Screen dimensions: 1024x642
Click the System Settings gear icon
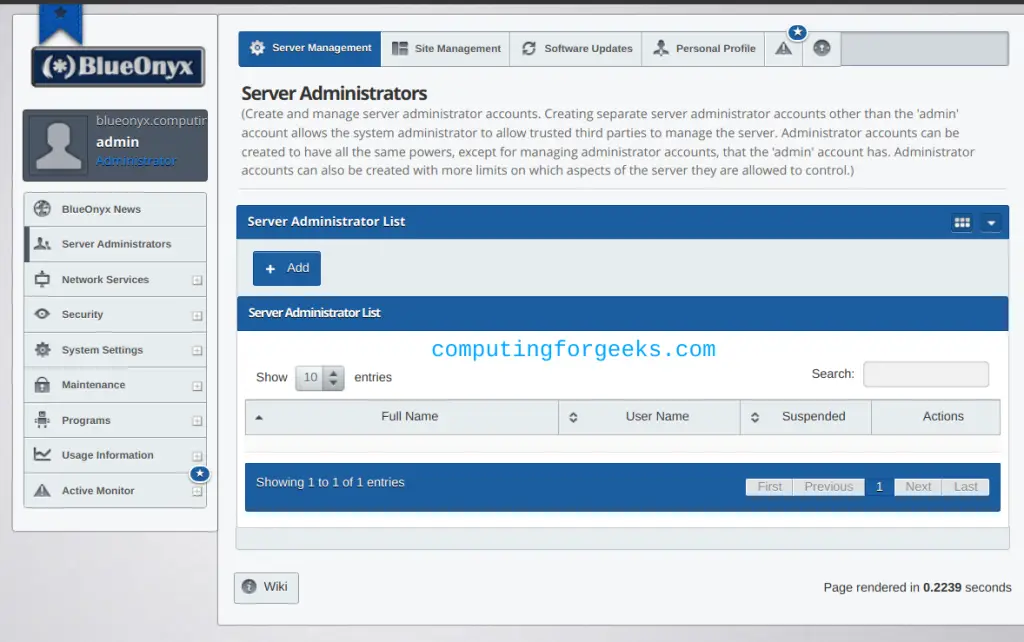(x=42, y=349)
